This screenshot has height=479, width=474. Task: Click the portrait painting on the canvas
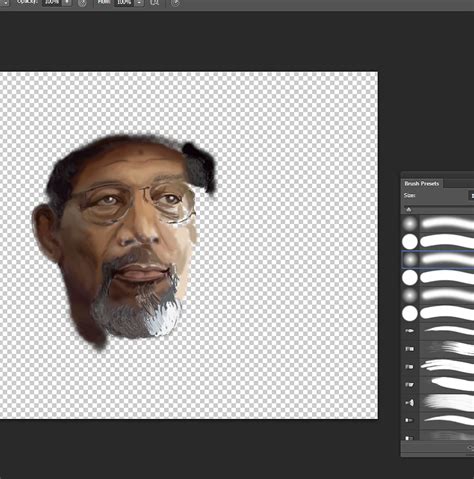pyautogui.click(x=124, y=241)
